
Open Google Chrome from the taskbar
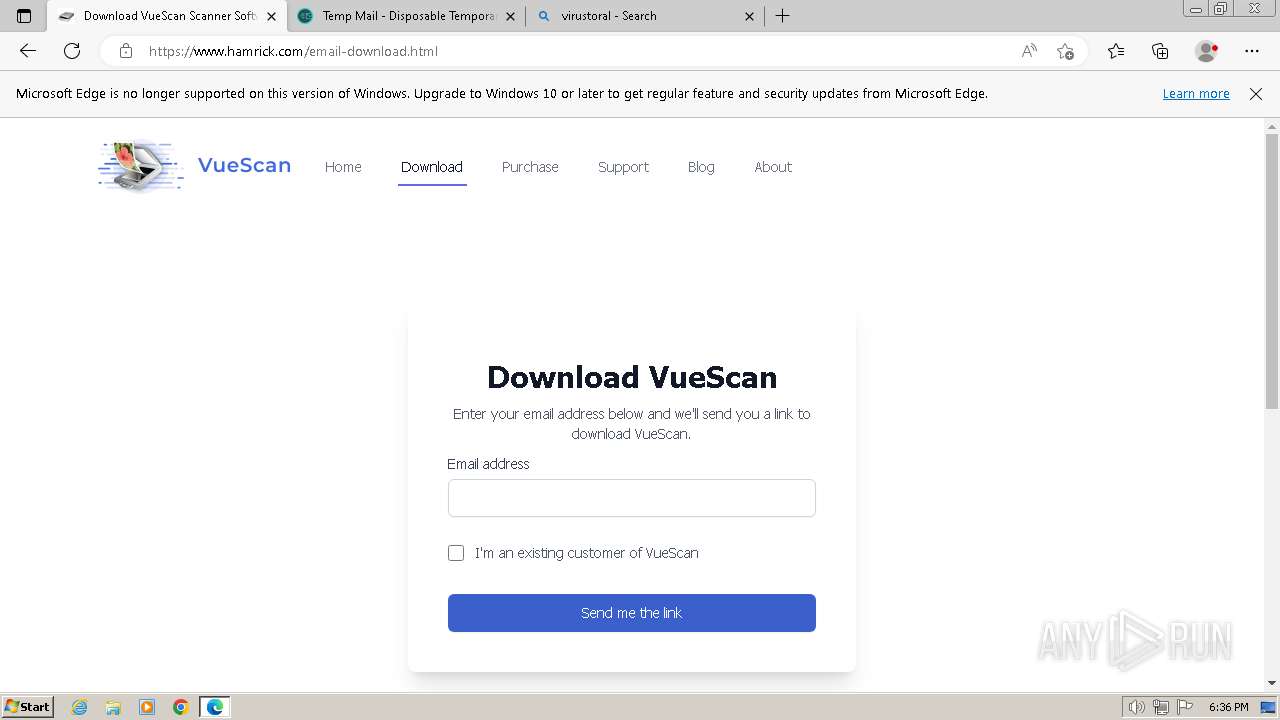click(x=181, y=707)
